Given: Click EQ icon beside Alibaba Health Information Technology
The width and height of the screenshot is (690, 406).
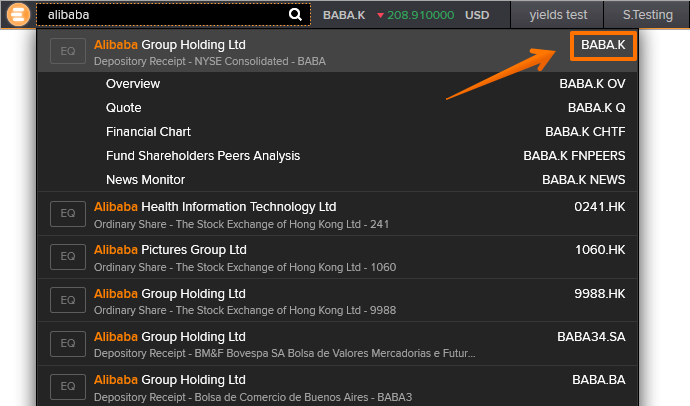Looking at the screenshot, I should coord(68,214).
